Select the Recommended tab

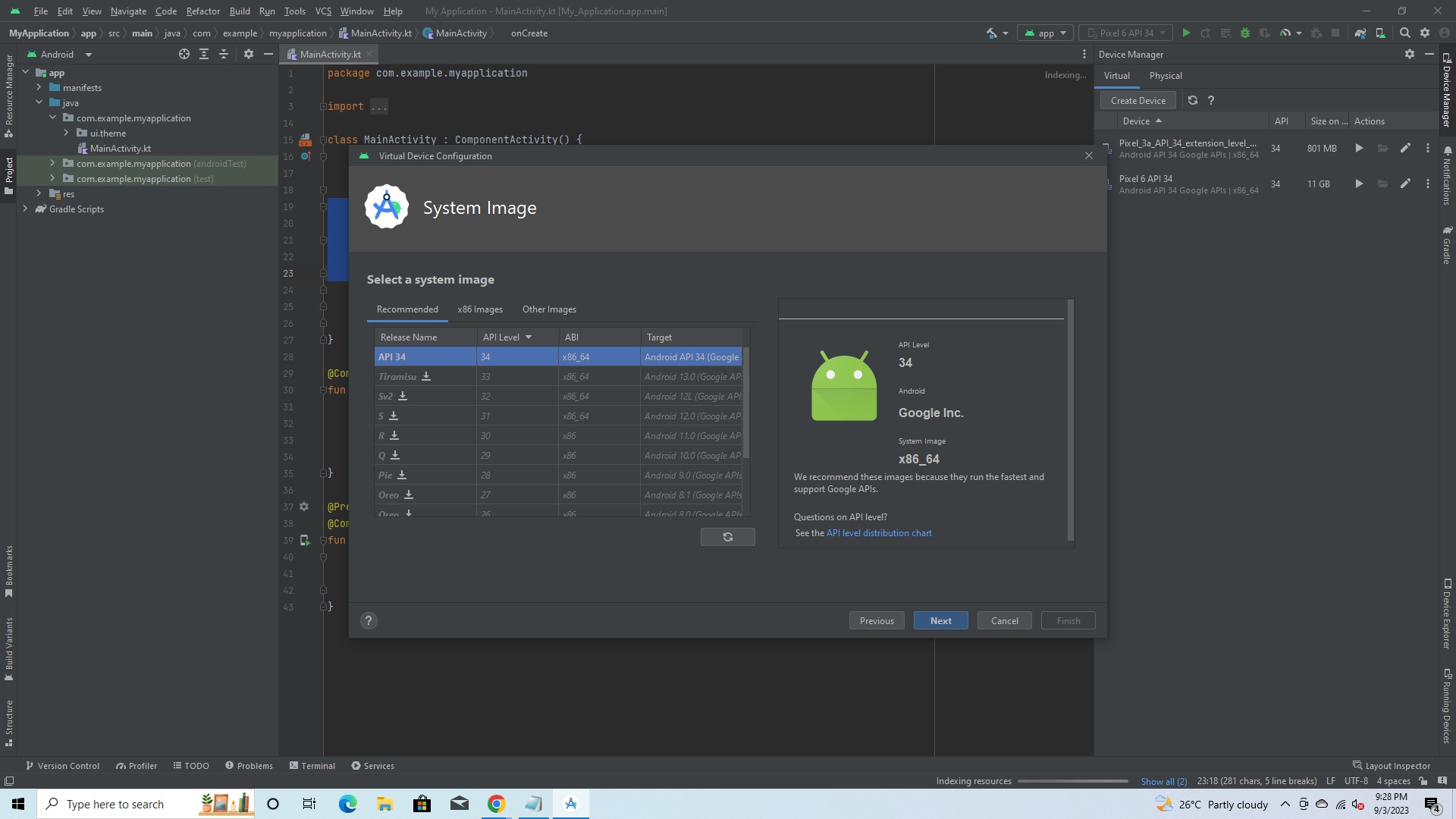click(407, 309)
